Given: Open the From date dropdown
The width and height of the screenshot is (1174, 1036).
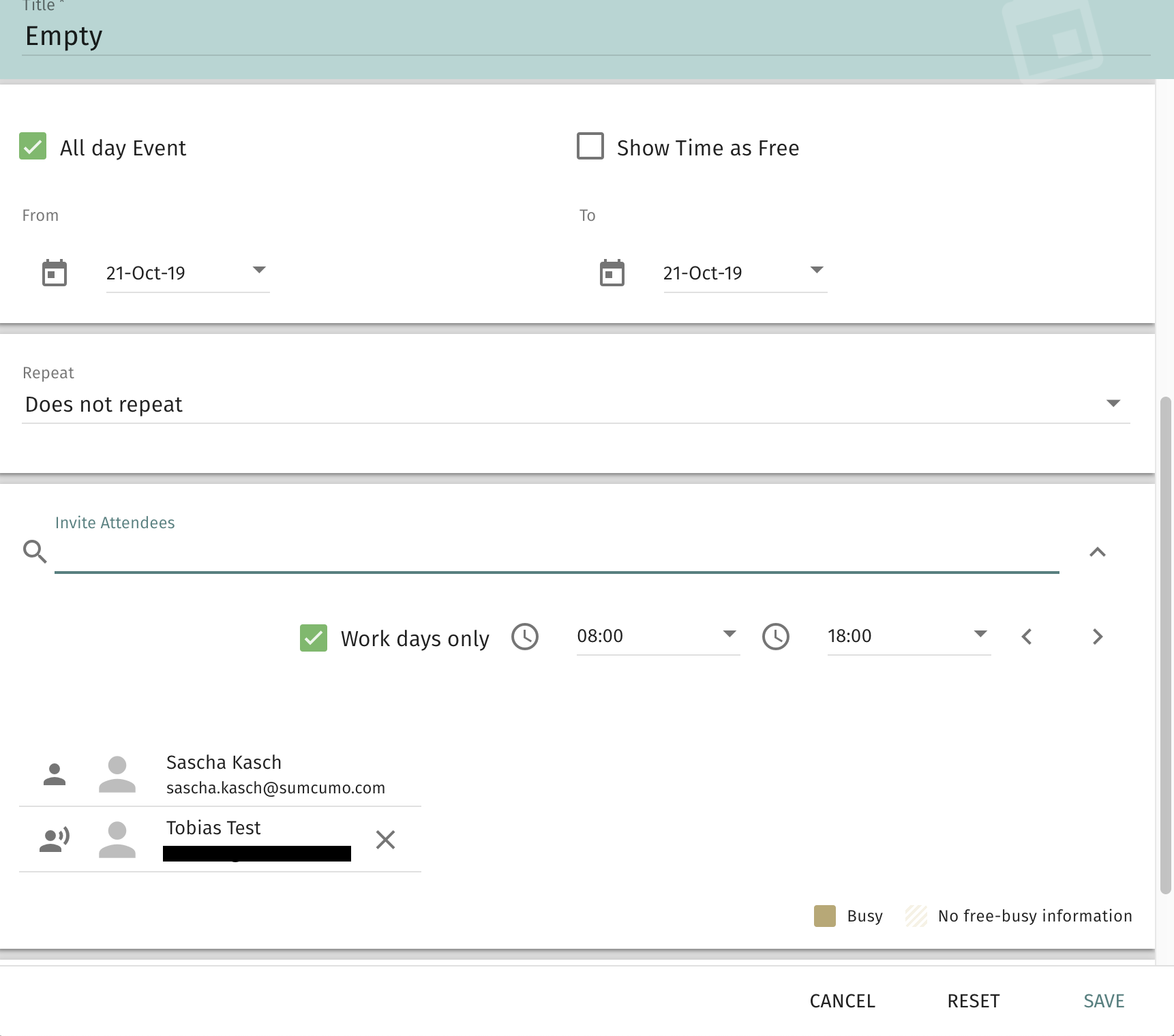Looking at the screenshot, I should [x=259, y=271].
